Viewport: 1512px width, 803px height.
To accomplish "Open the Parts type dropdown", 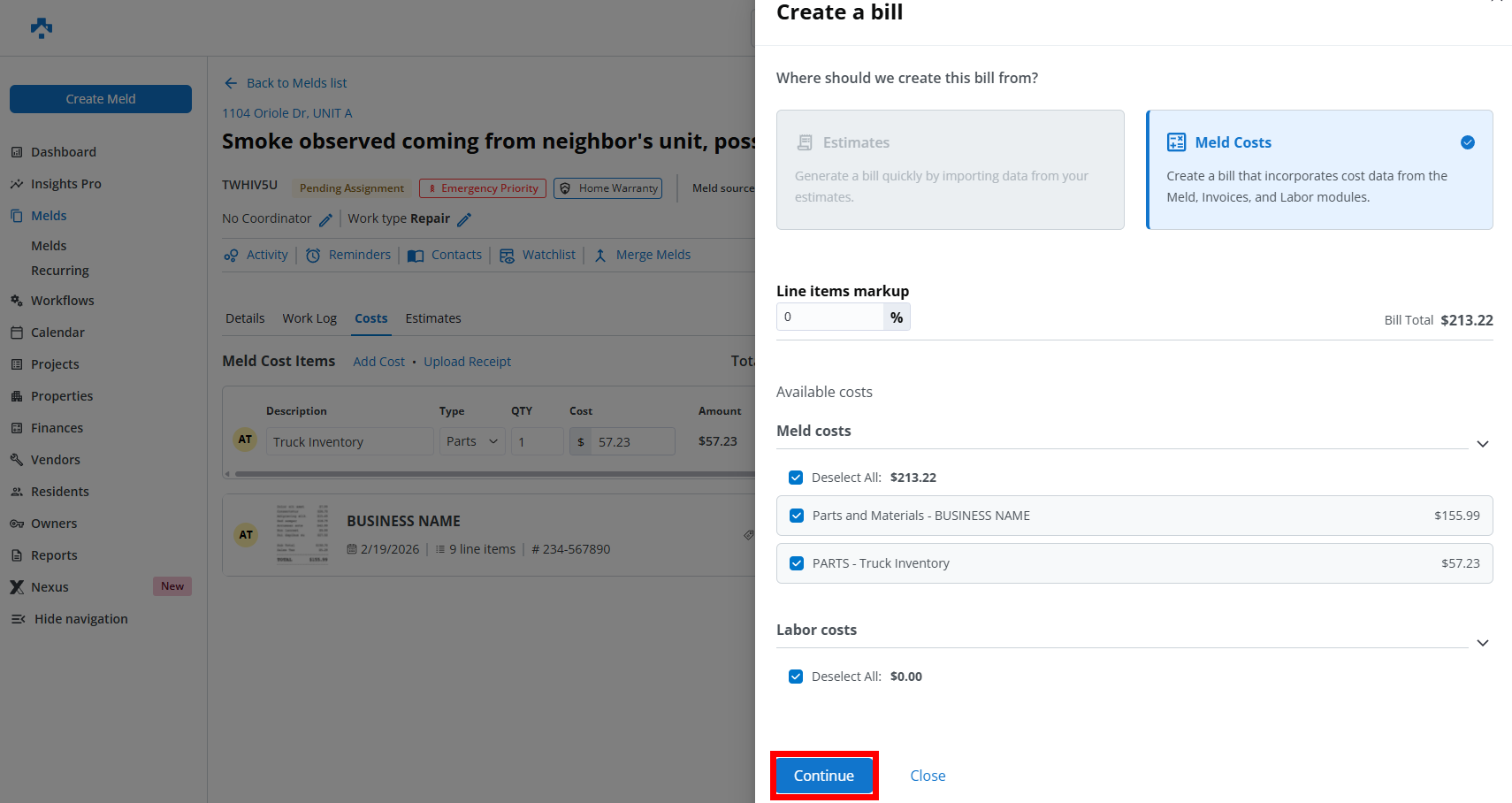I will click(472, 441).
